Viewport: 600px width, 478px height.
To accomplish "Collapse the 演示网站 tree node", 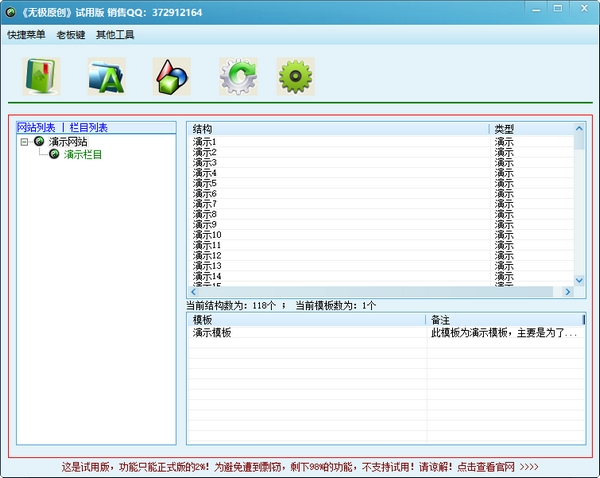I will 24,142.
